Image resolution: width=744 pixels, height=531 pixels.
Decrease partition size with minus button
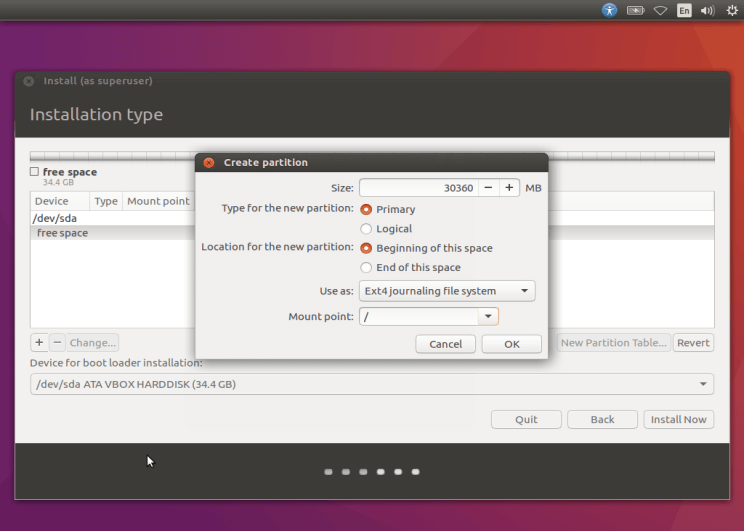(x=487, y=188)
